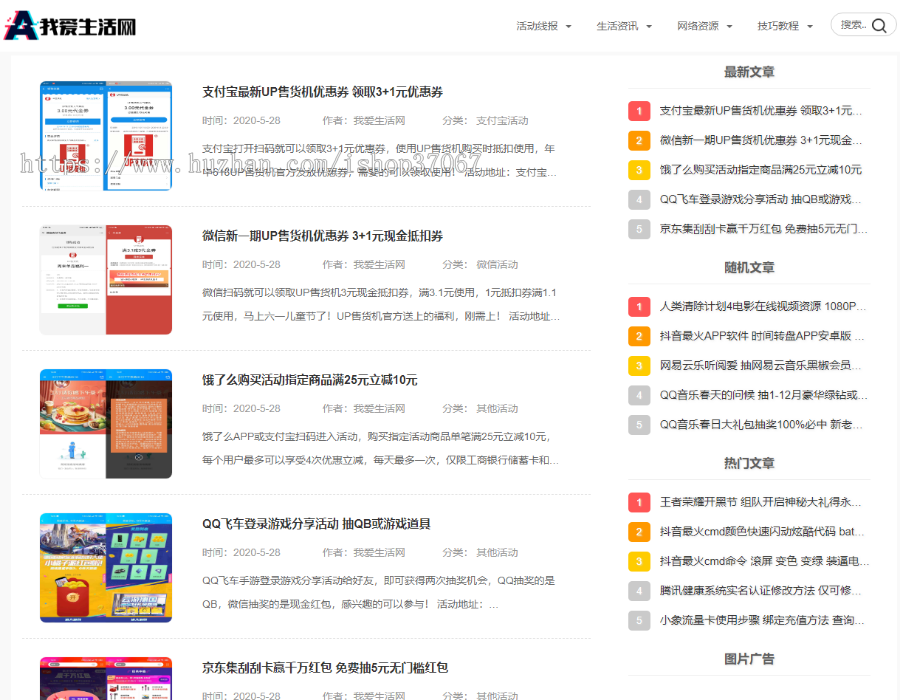Click 其他活动 category of 饿了么 article
The width and height of the screenshot is (900, 700).
[497, 409]
